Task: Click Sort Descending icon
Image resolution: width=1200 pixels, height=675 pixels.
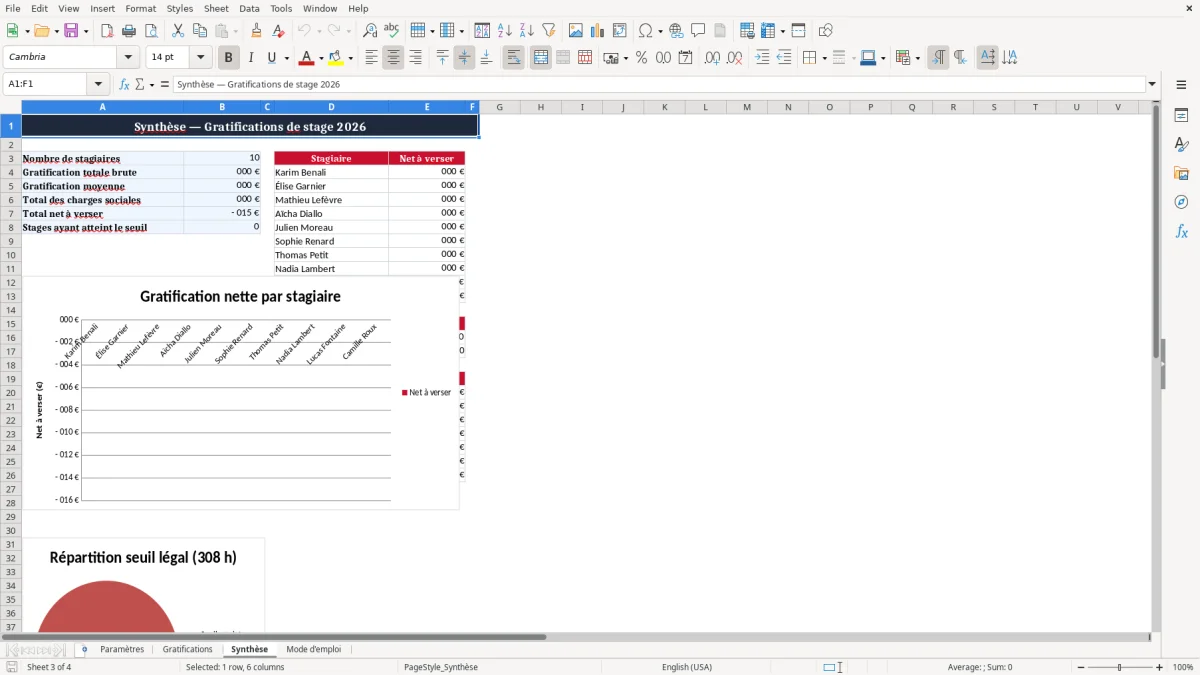Action: (527, 31)
